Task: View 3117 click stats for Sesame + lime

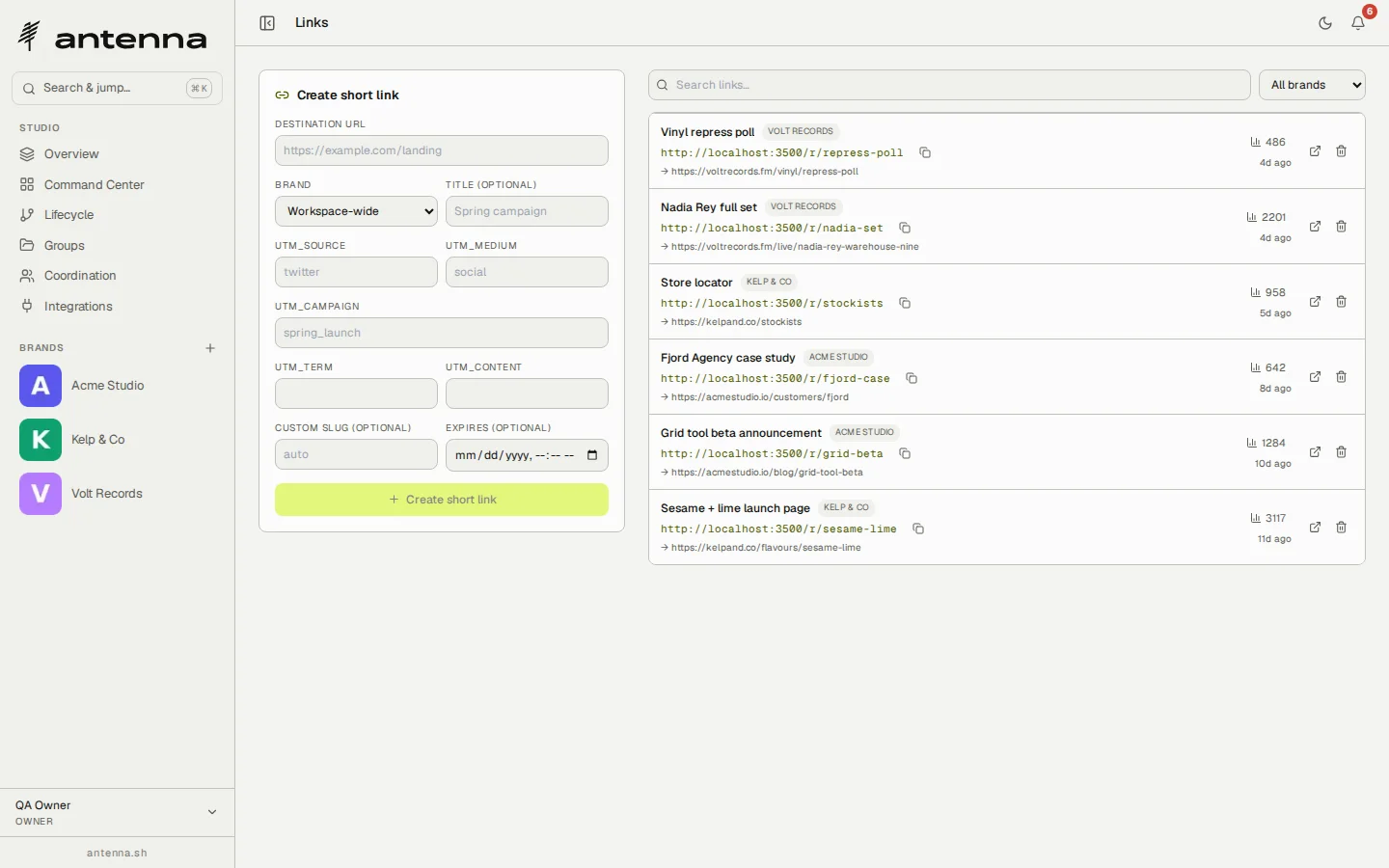Action: [x=1267, y=518]
